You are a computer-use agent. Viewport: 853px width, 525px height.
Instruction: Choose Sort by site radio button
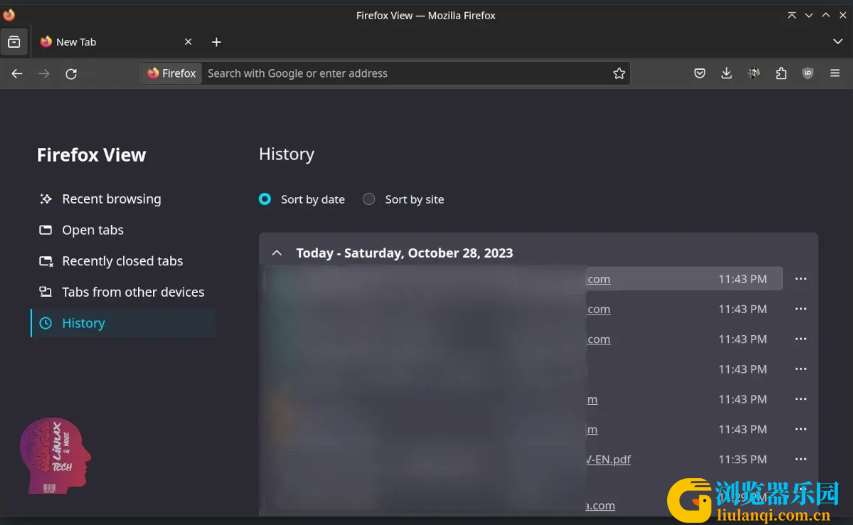pyautogui.click(x=369, y=199)
